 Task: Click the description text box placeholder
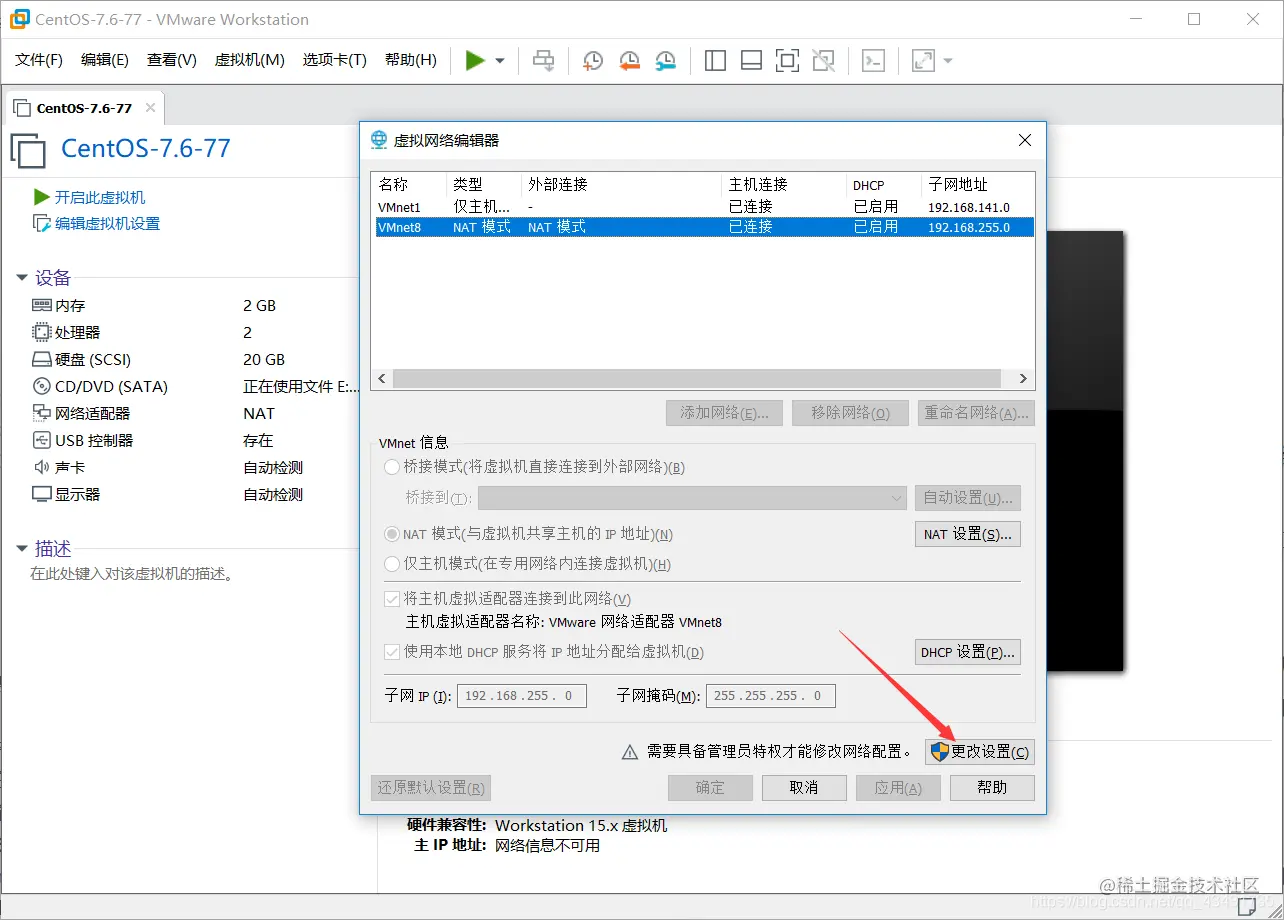[x=131, y=574]
